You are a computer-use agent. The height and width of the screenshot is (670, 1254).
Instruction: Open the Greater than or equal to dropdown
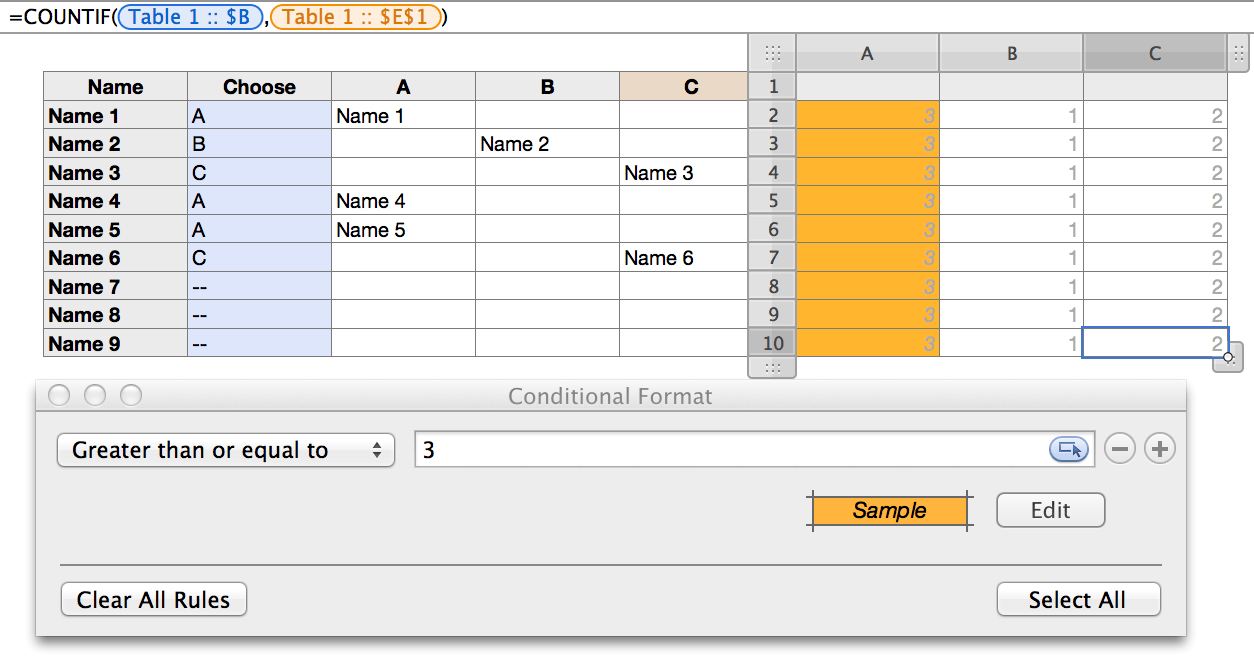(x=225, y=450)
